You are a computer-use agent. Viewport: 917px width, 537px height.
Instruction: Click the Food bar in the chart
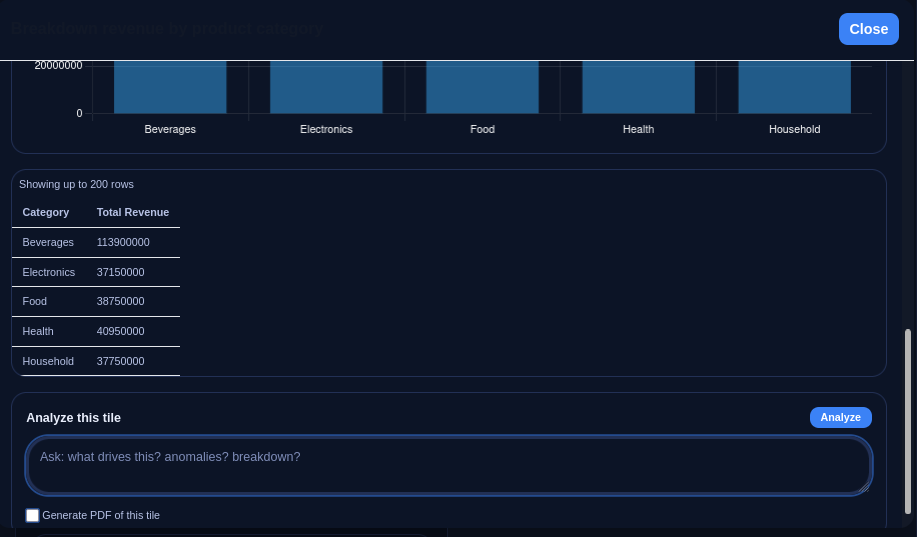click(x=482, y=87)
